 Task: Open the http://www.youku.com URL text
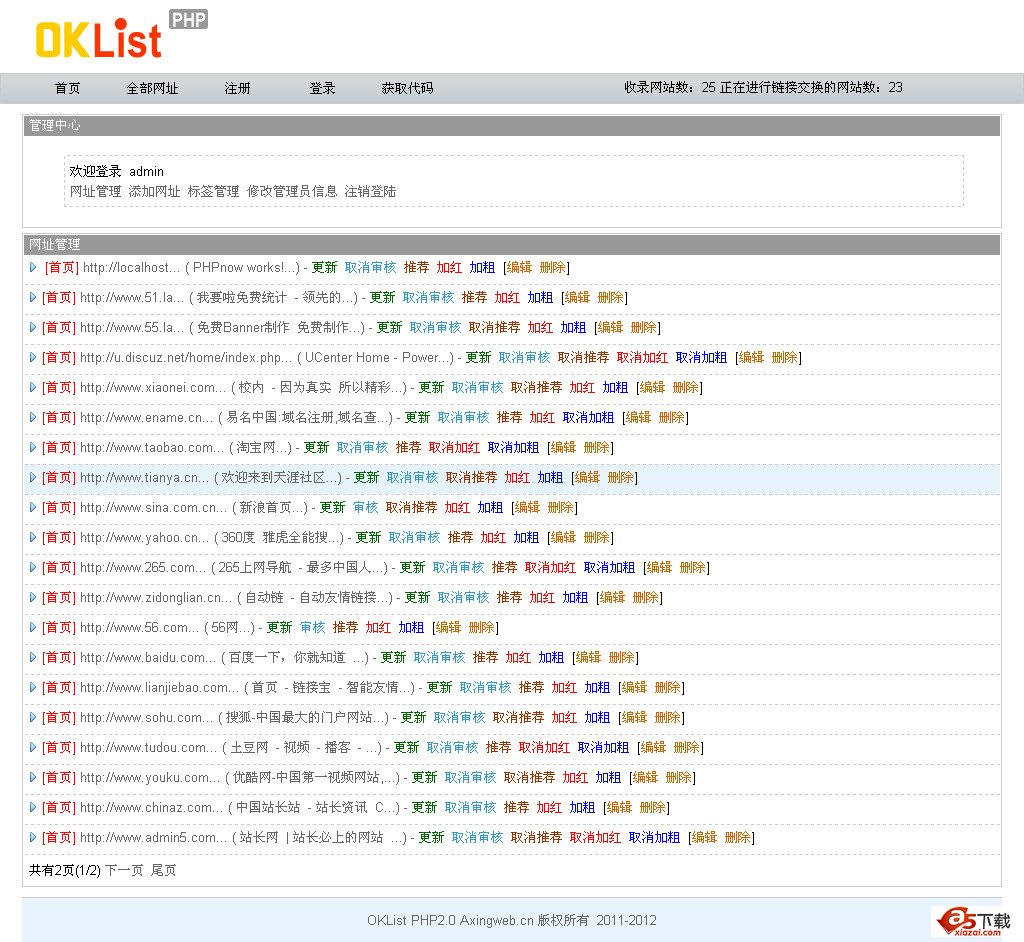tap(150, 777)
